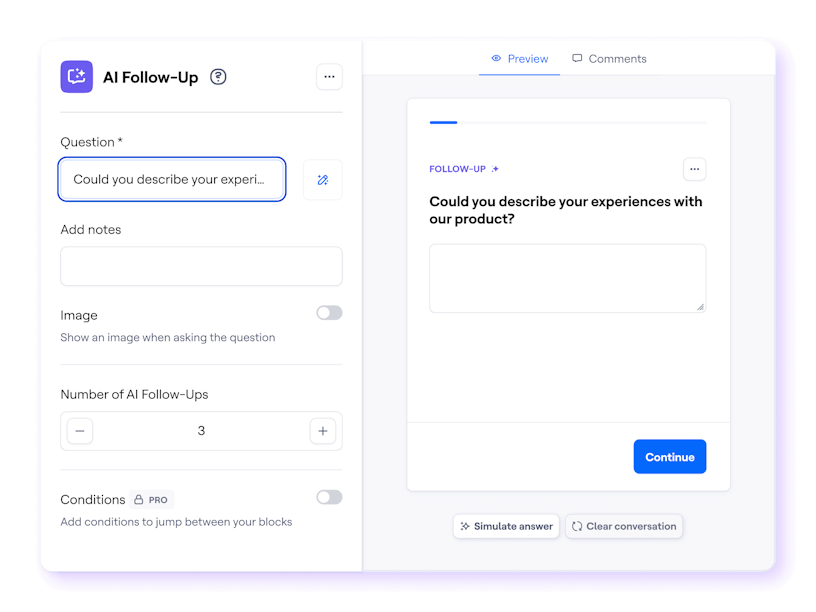Click the Add notes text field
This screenshot has height=612, width=816.
click(x=201, y=266)
